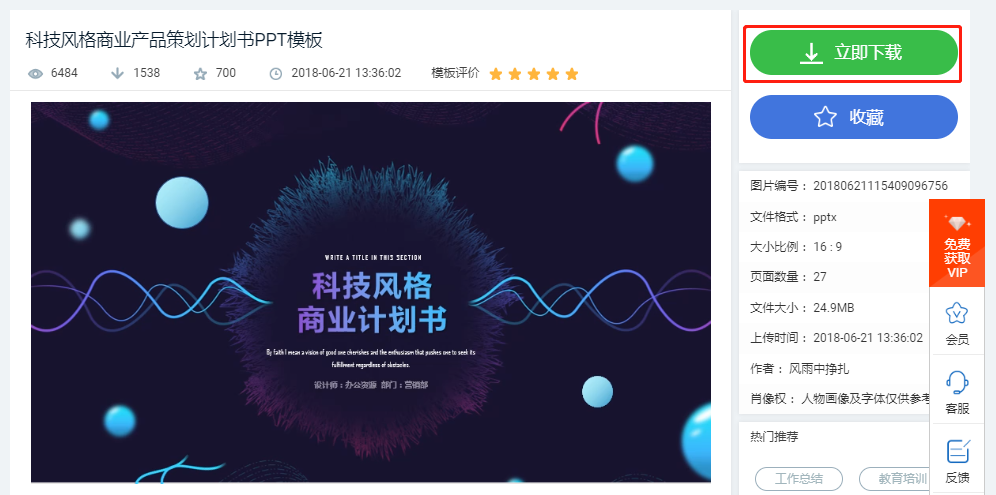
Task: Click the clock icon next to upload date
Action: pyautogui.click(x=276, y=74)
